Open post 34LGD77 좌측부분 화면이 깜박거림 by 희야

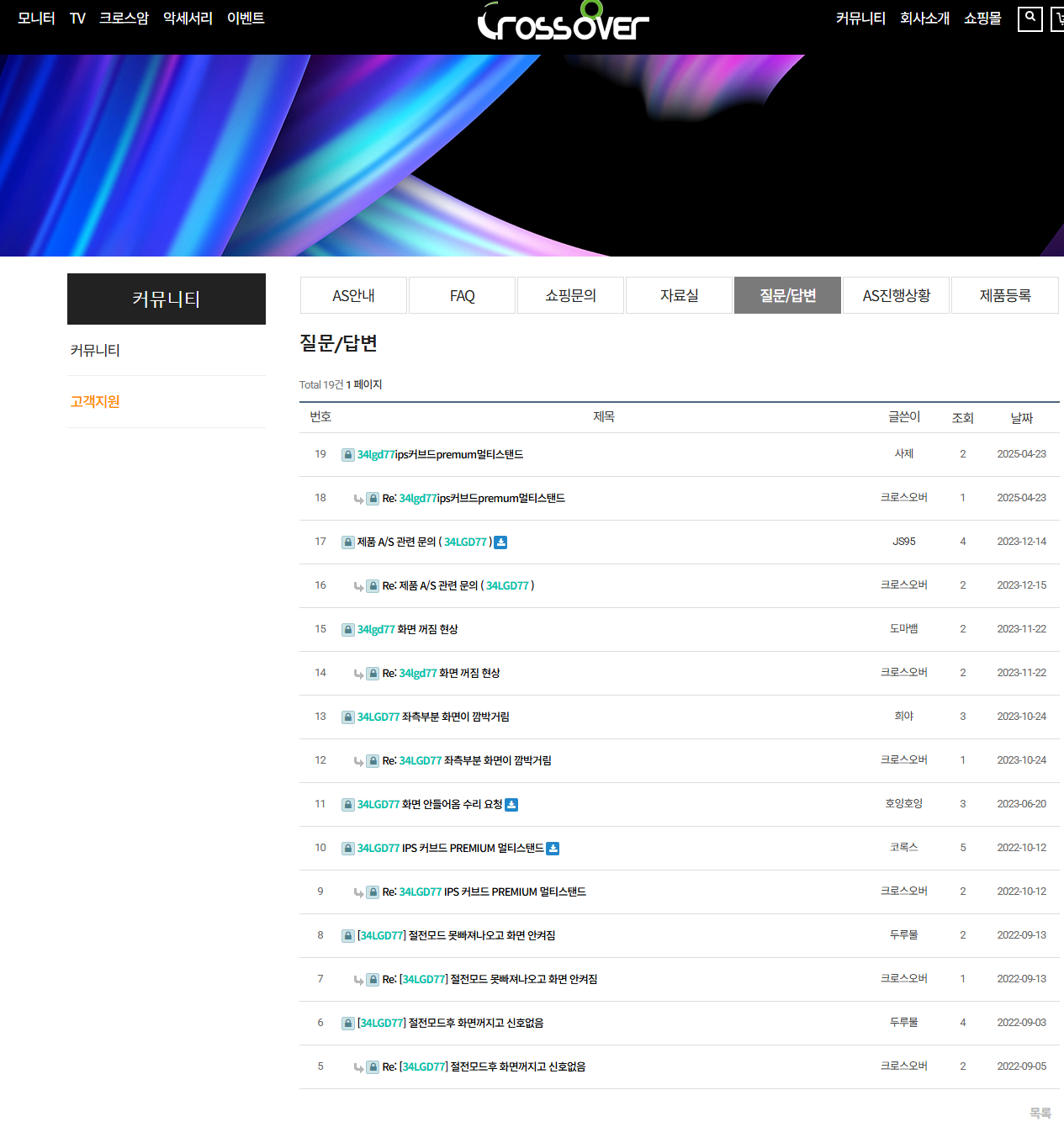point(433,717)
